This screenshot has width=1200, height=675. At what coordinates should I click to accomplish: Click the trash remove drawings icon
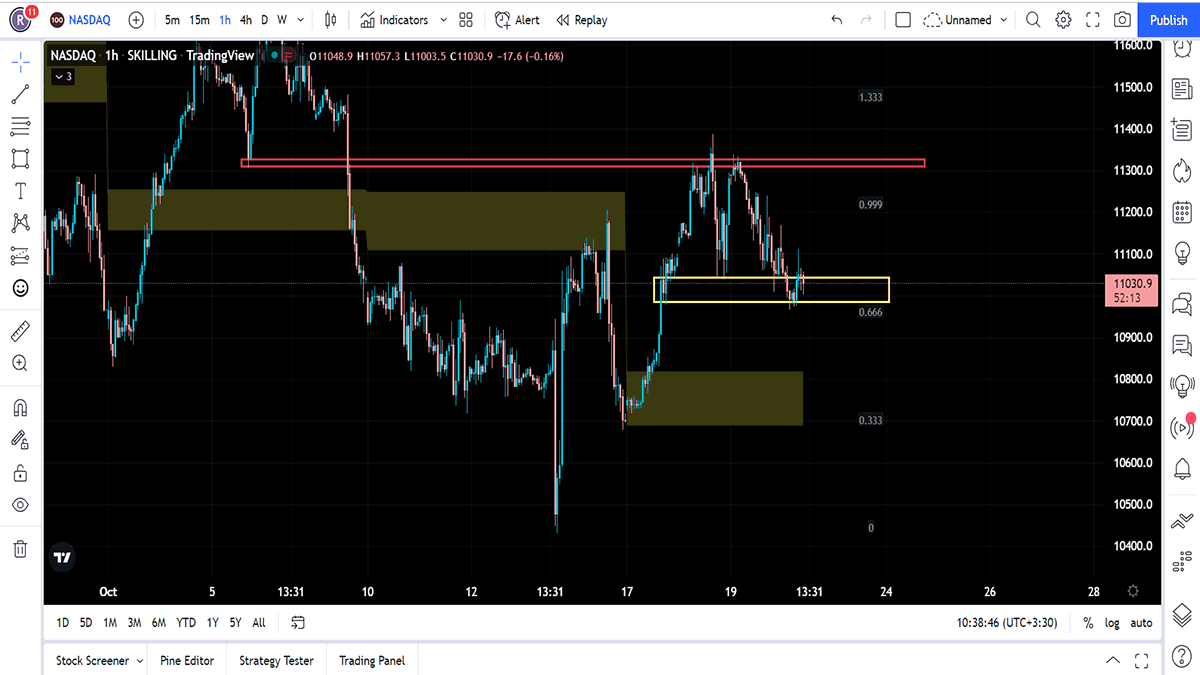tap(20, 548)
